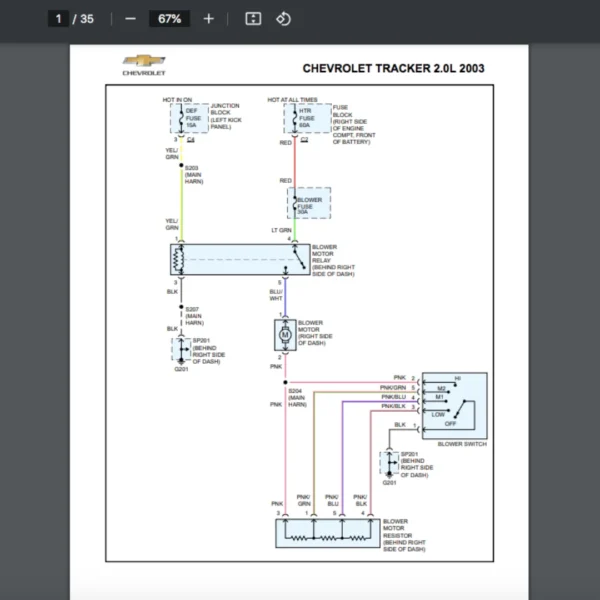Click the G201 ground under blower switch
This screenshot has height=600, width=600.
(x=389, y=483)
